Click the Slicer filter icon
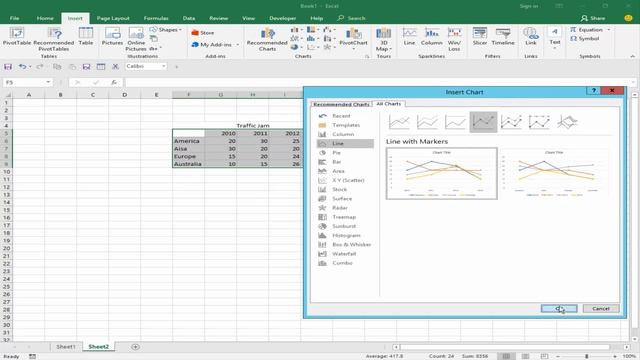 pos(480,36)
